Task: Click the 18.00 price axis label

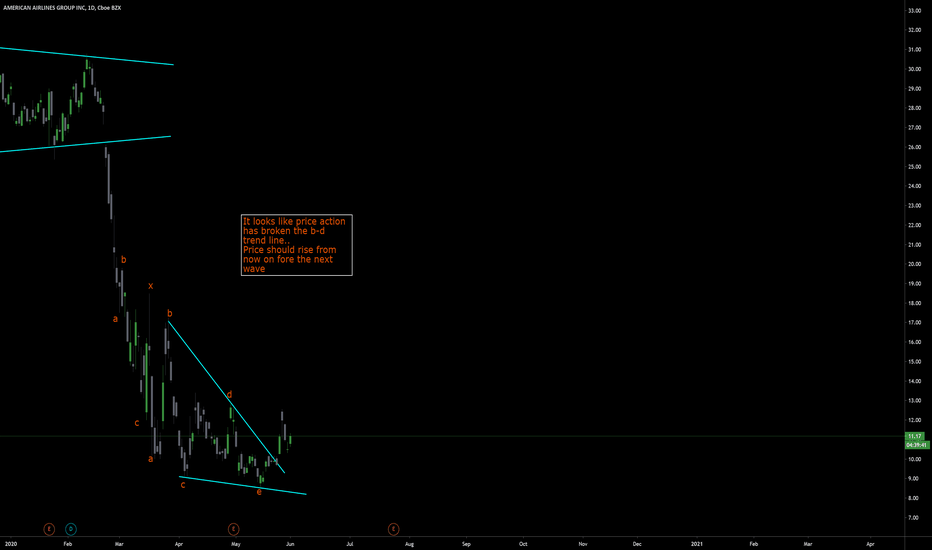Action: (914, 303)
